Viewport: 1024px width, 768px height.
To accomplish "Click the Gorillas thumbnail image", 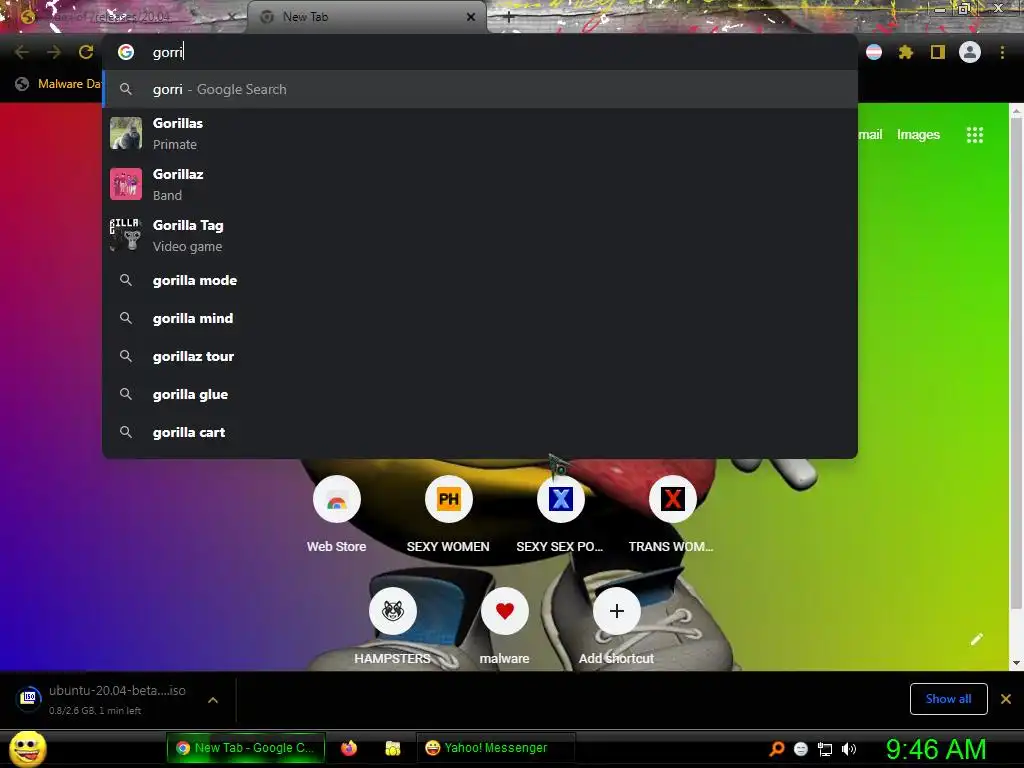I will coord(126,133).
